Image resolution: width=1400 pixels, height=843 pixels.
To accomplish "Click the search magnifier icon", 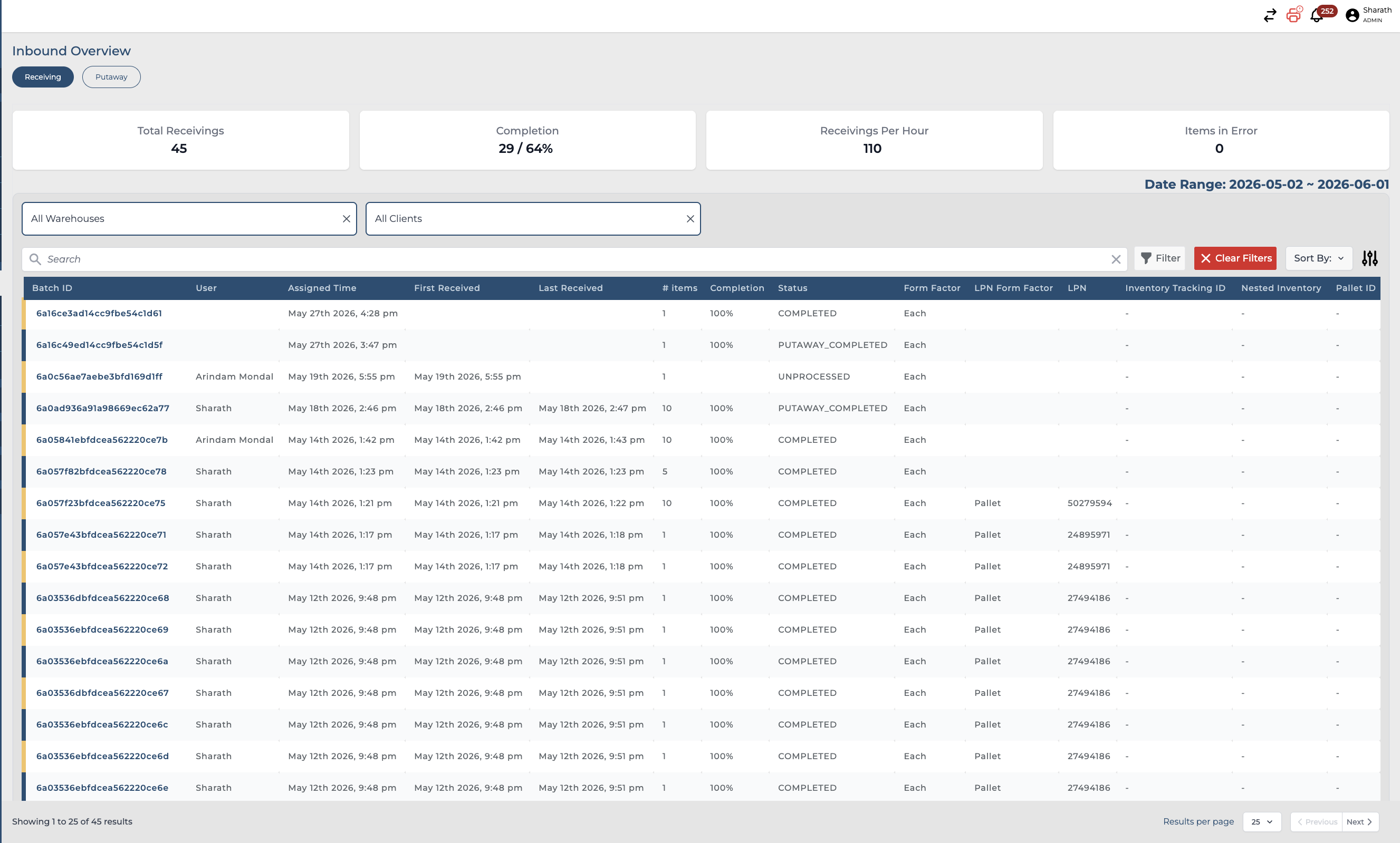I will click(x=35, y=259).
